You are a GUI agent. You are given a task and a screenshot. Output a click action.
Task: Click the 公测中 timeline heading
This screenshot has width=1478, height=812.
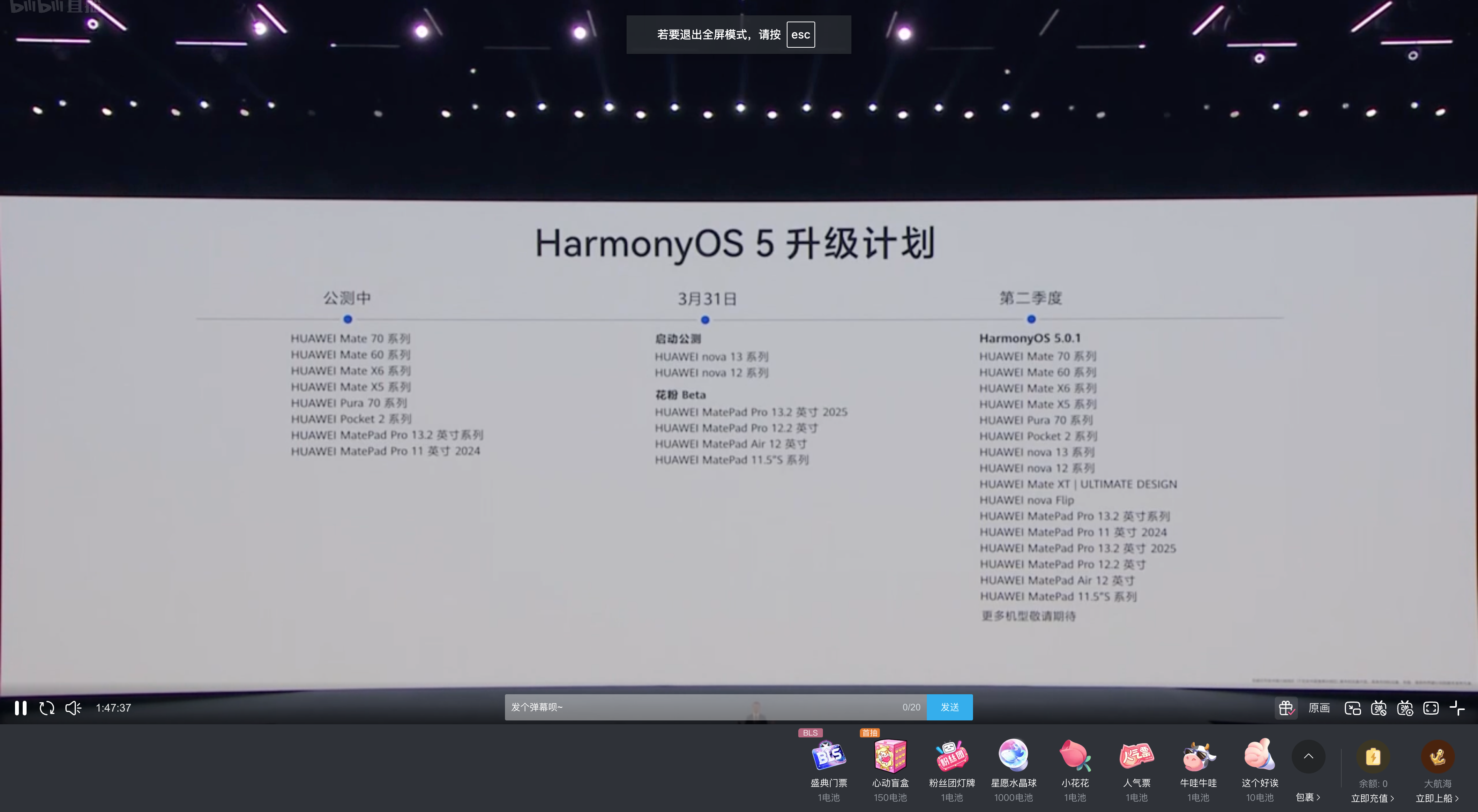(346, 298)
